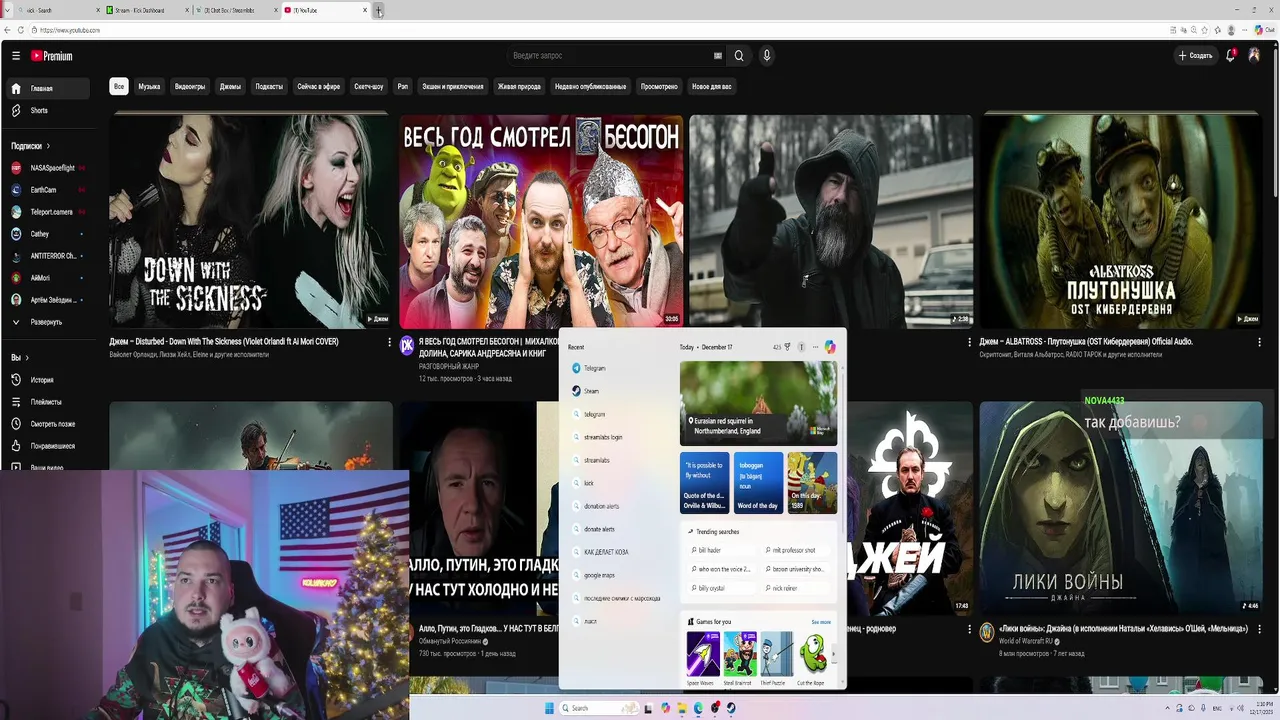Start voice search with the microphone icon
Viewport: 1280px width, 720px height.
pos(767,56)
